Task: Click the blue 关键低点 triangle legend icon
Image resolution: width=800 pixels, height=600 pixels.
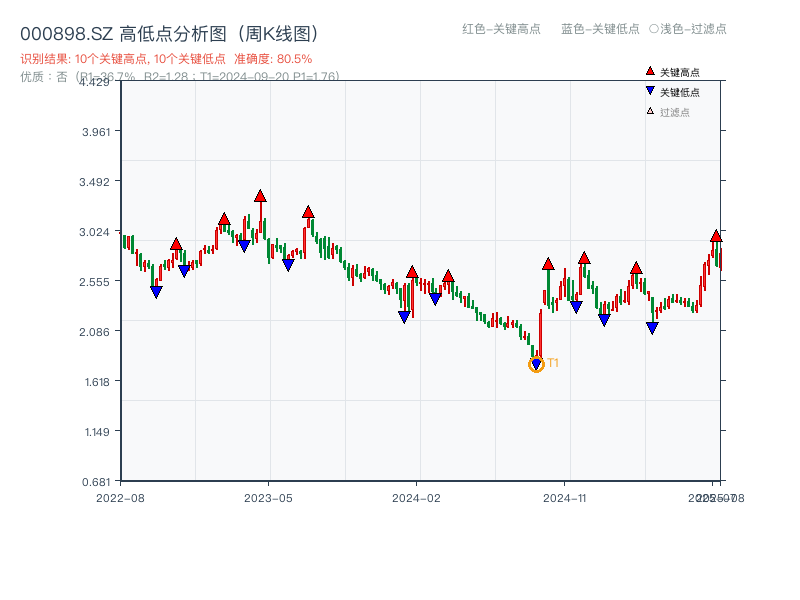Action: coord(650,92)
